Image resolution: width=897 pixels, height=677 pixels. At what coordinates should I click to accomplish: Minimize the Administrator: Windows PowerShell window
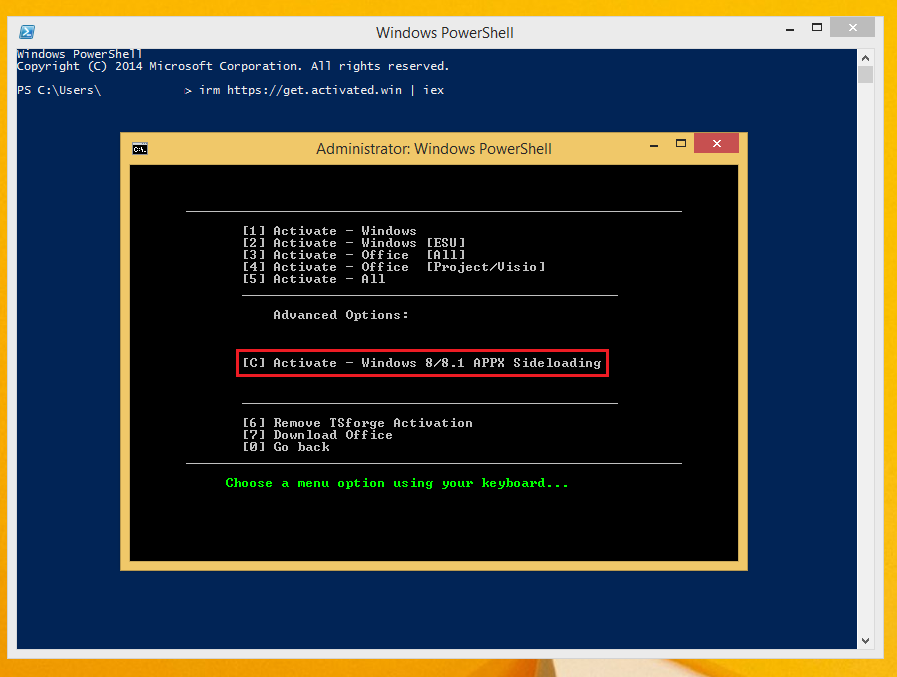(654, 145)
